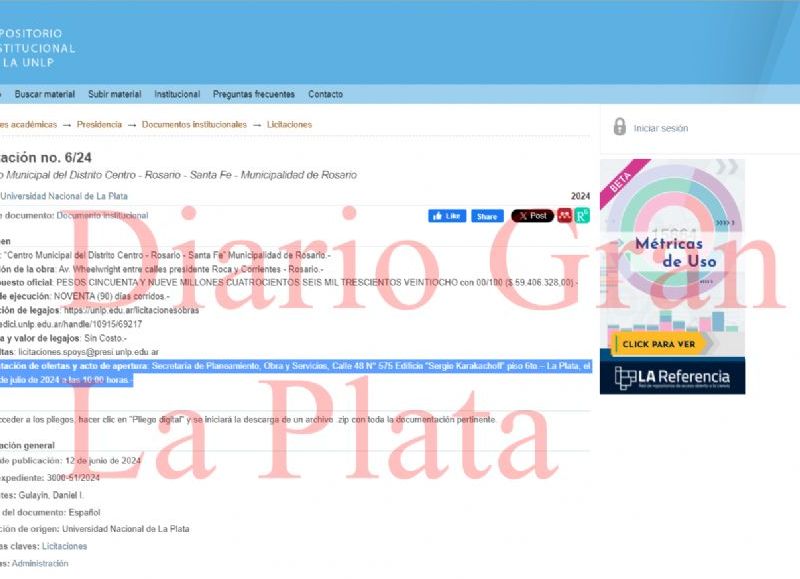Click the green ResearchGate share icon

(582, 216)
